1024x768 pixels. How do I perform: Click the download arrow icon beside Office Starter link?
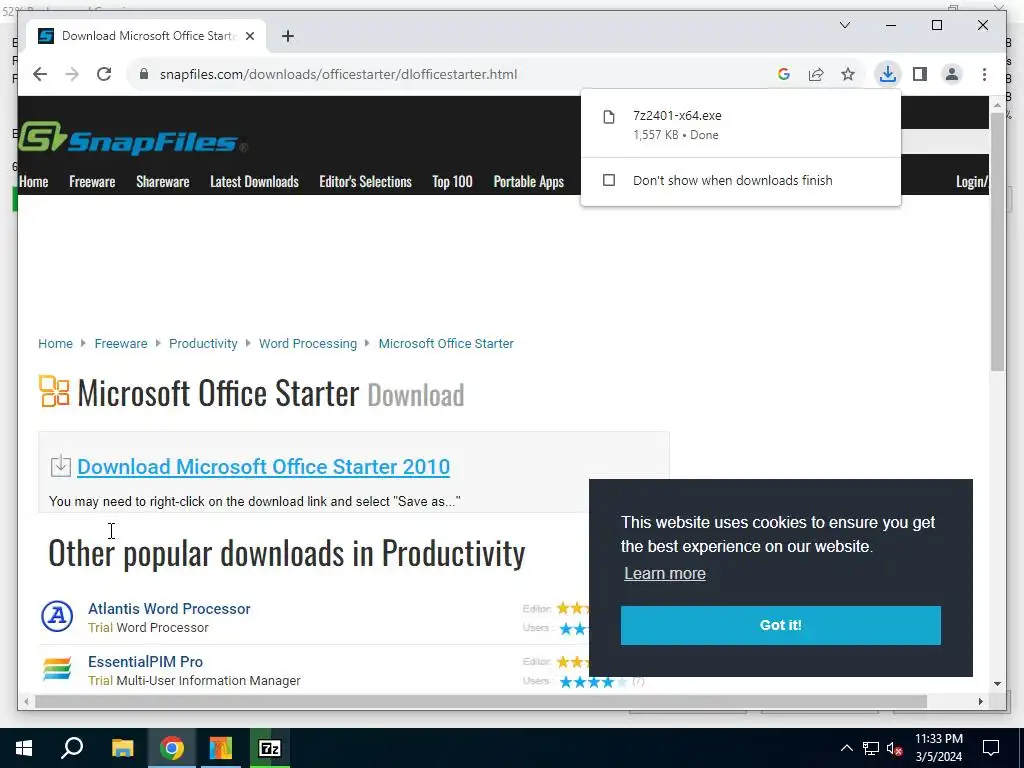(x=60, y=466)
